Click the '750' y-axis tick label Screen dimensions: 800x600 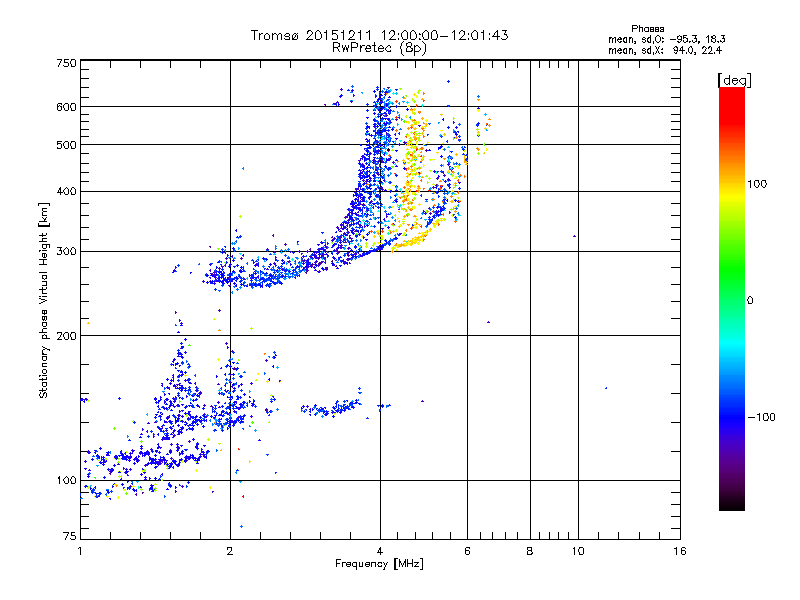pyautogui.click(x=66, y=63)
